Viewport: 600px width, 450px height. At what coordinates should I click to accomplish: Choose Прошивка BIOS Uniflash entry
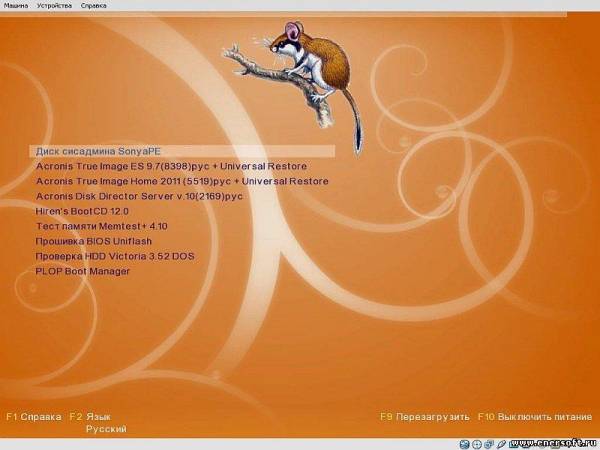[93, 241]
